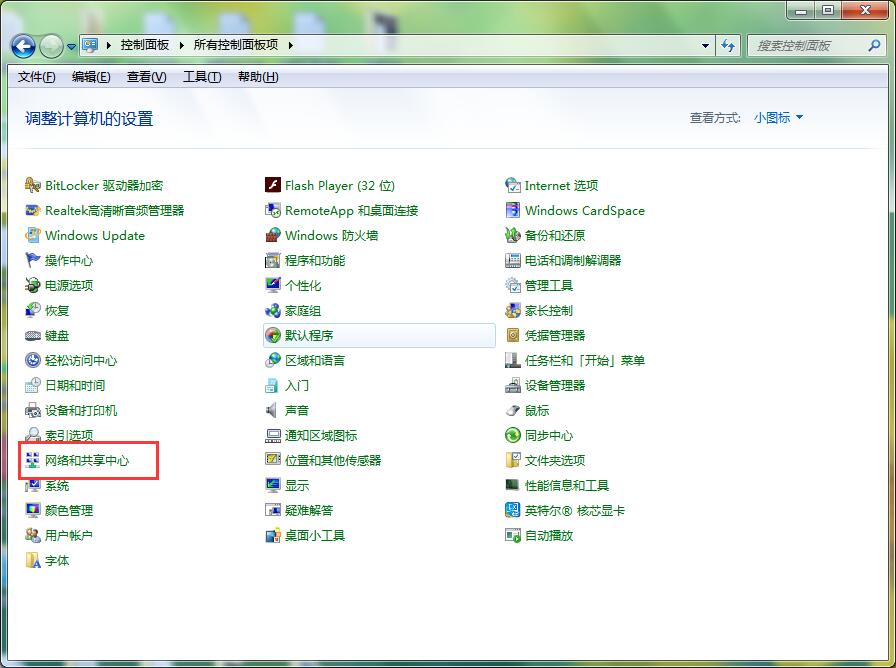
Task: Open the 恢复 link
Action: (x=57, y=310)
